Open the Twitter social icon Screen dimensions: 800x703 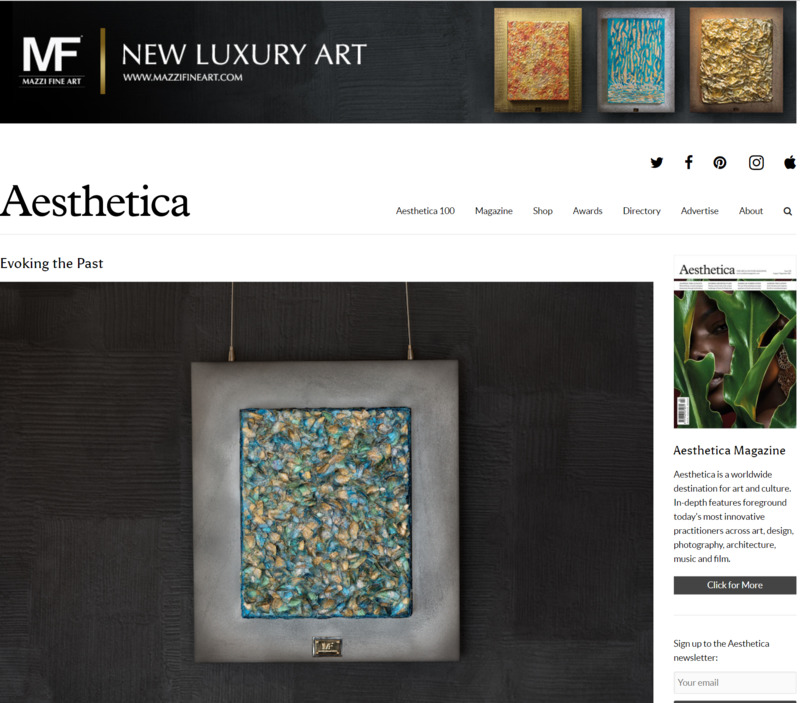[x=657, y=163]
